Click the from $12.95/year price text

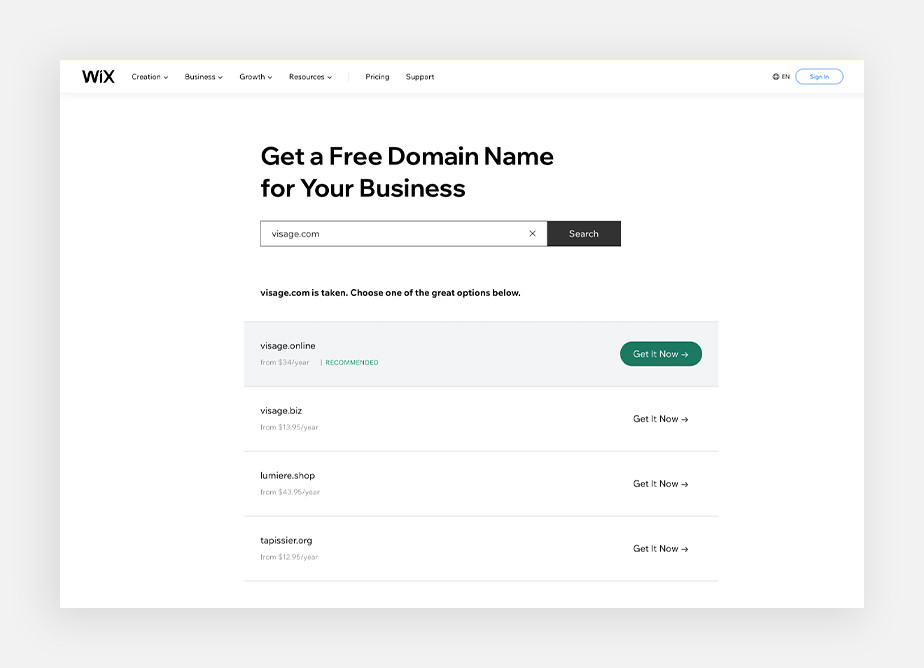click(x=289, y=557)
